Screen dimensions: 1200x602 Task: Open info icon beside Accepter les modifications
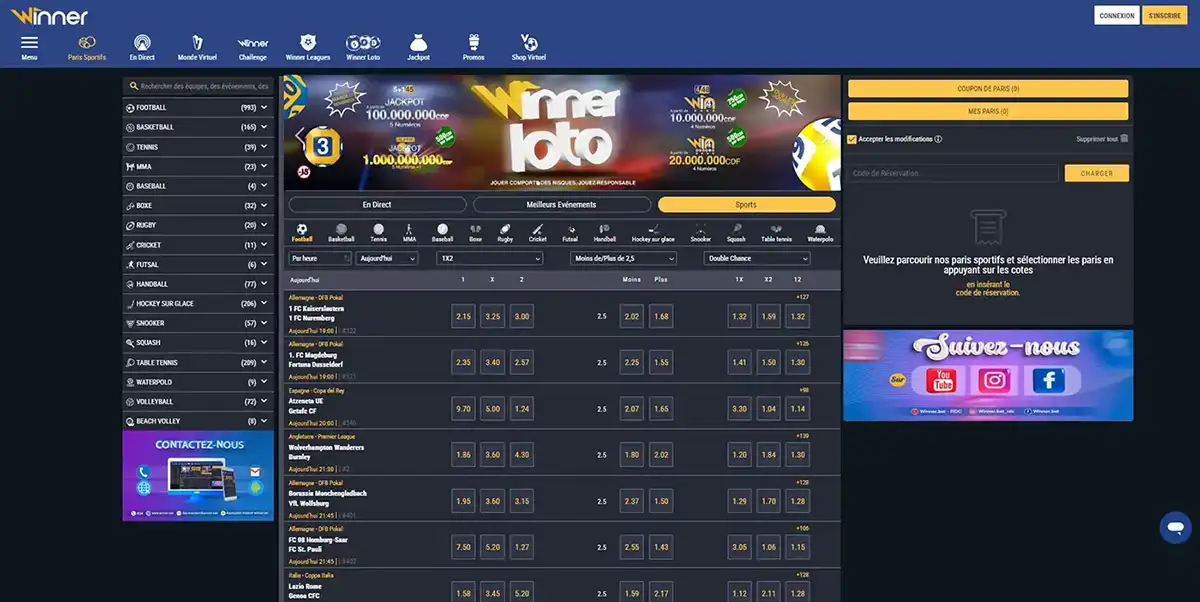pos(938,139)
